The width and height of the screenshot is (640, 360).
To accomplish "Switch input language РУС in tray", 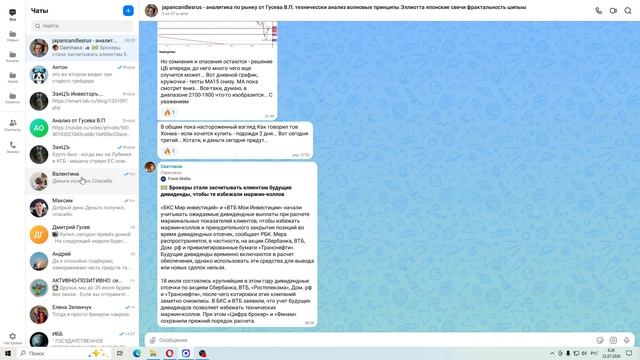I will 594,353.
